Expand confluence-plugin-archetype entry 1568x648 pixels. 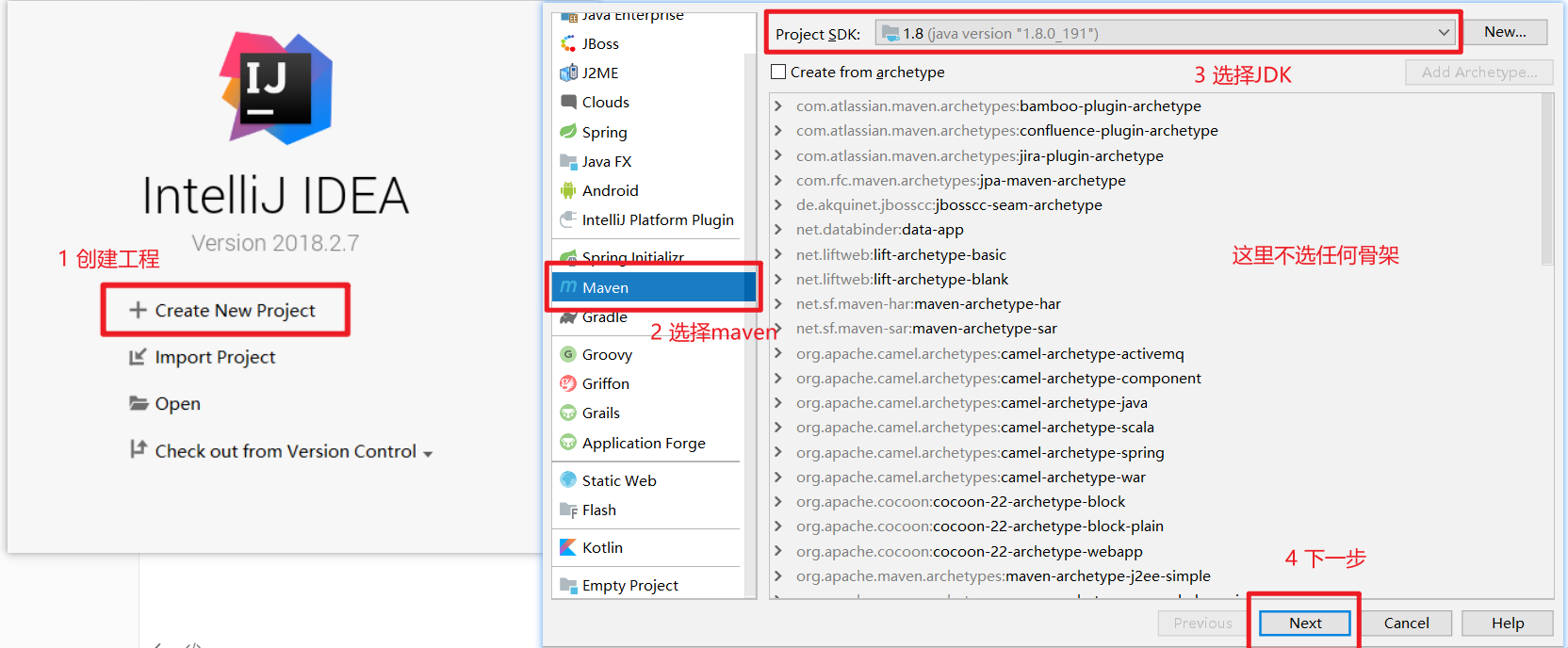[778, 130]
